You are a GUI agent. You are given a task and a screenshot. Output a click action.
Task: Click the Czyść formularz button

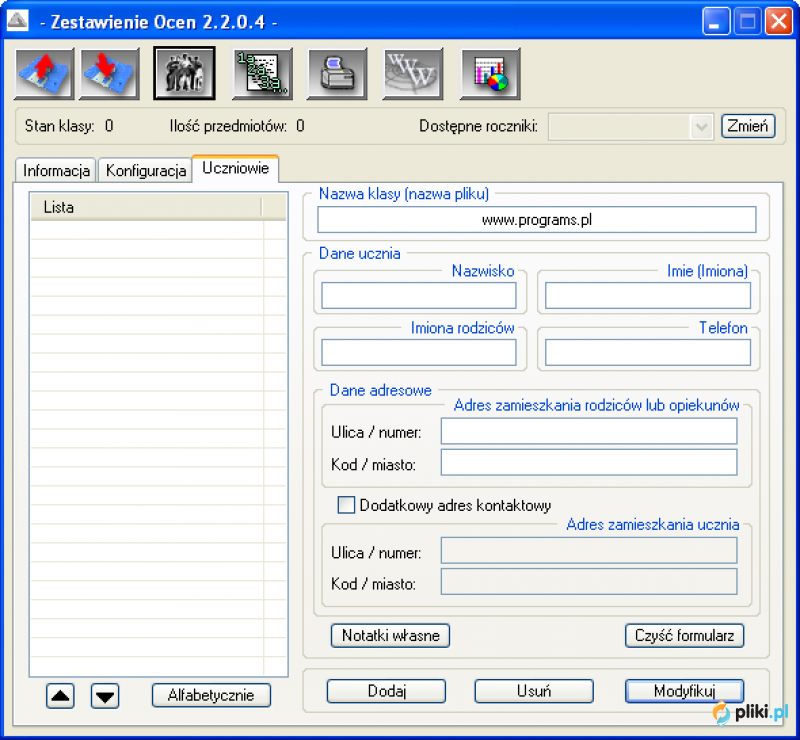click(684, 635)
